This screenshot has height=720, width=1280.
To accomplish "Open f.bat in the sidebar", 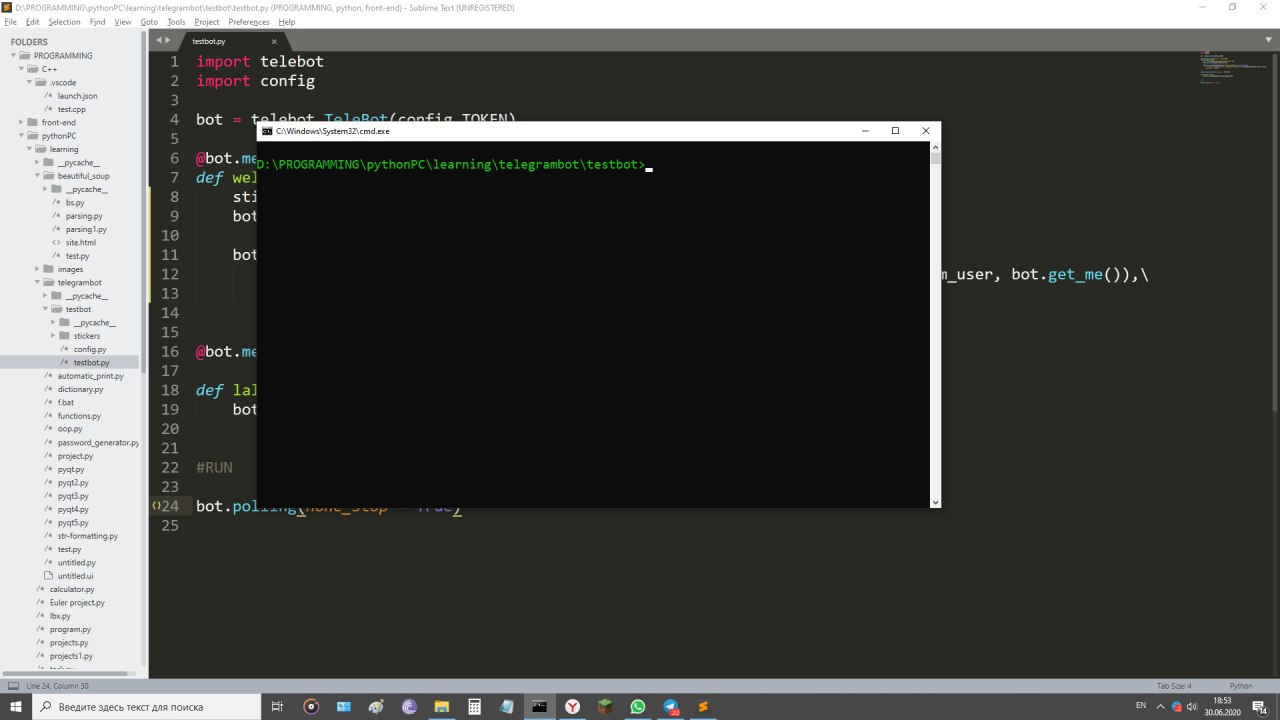I will (66, 402).
